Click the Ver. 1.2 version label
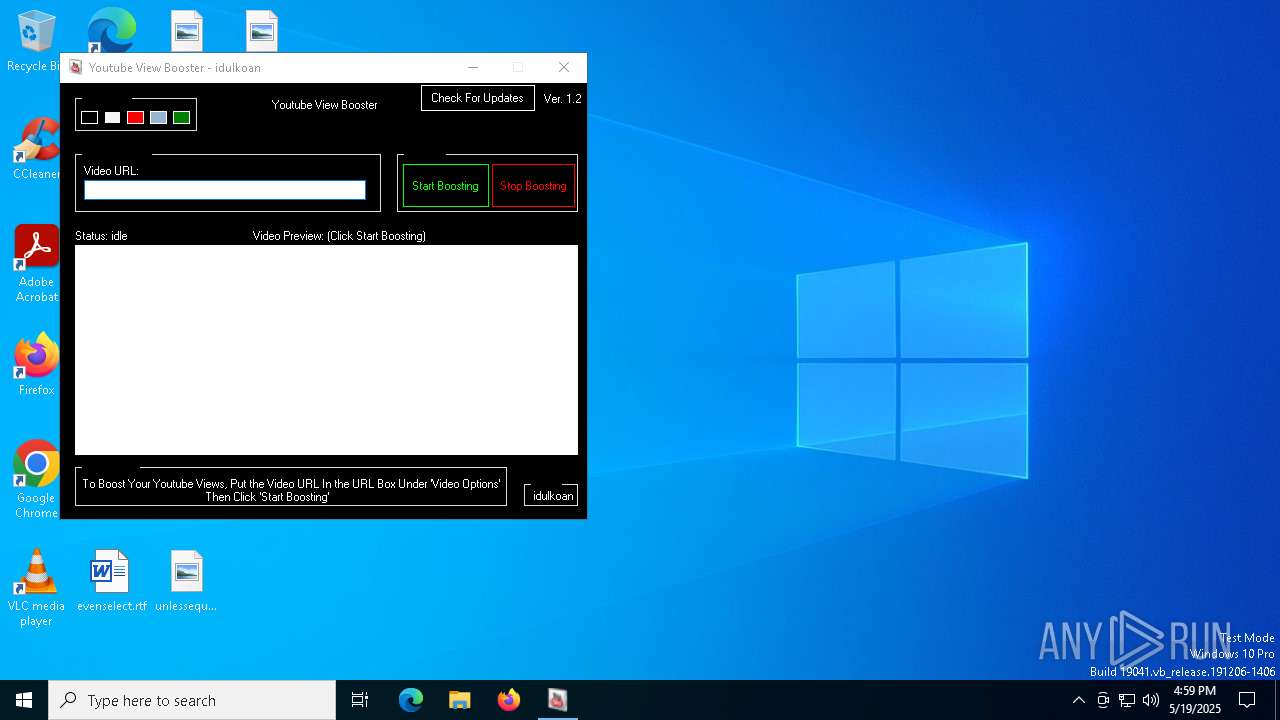Viewport: 1280px width, 720px height. pyautogui.click(x=562, y=99)
